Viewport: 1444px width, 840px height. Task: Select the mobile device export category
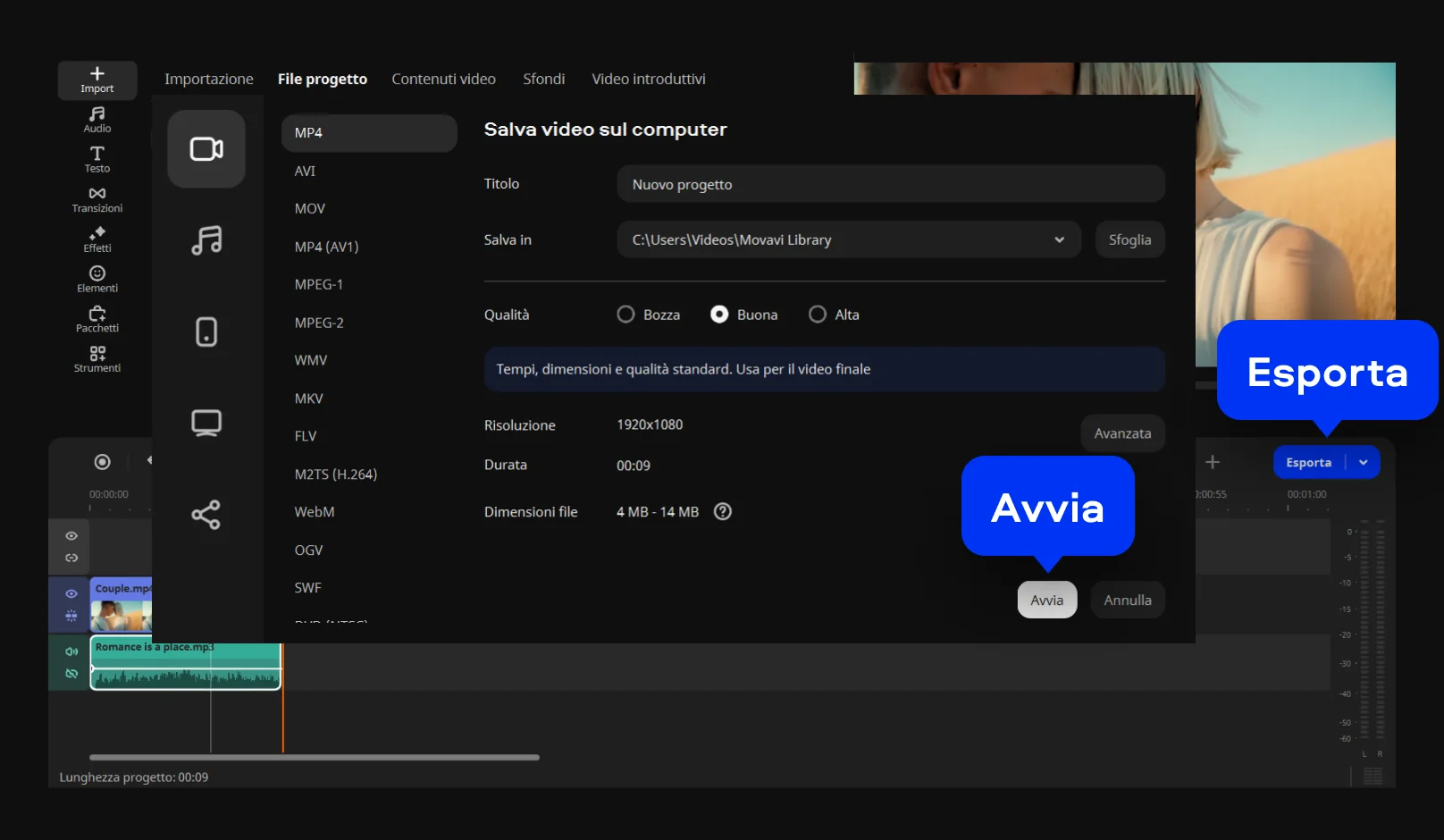[206, 332]
